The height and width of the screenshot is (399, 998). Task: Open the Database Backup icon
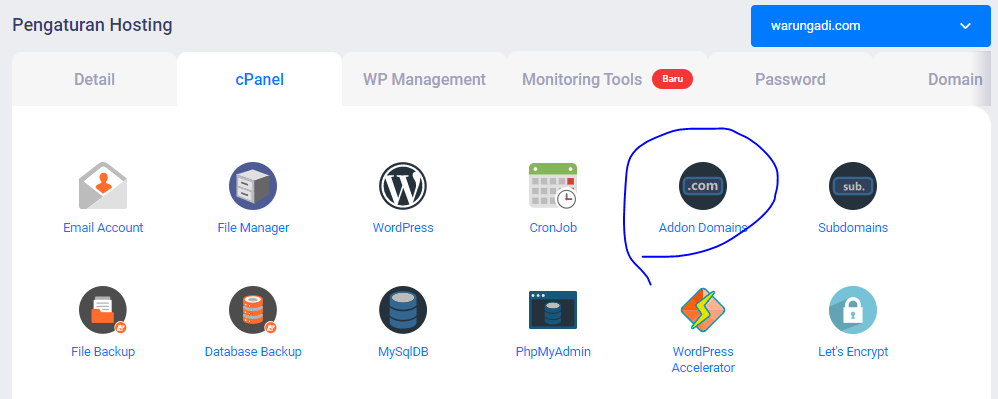pos(253,310)
